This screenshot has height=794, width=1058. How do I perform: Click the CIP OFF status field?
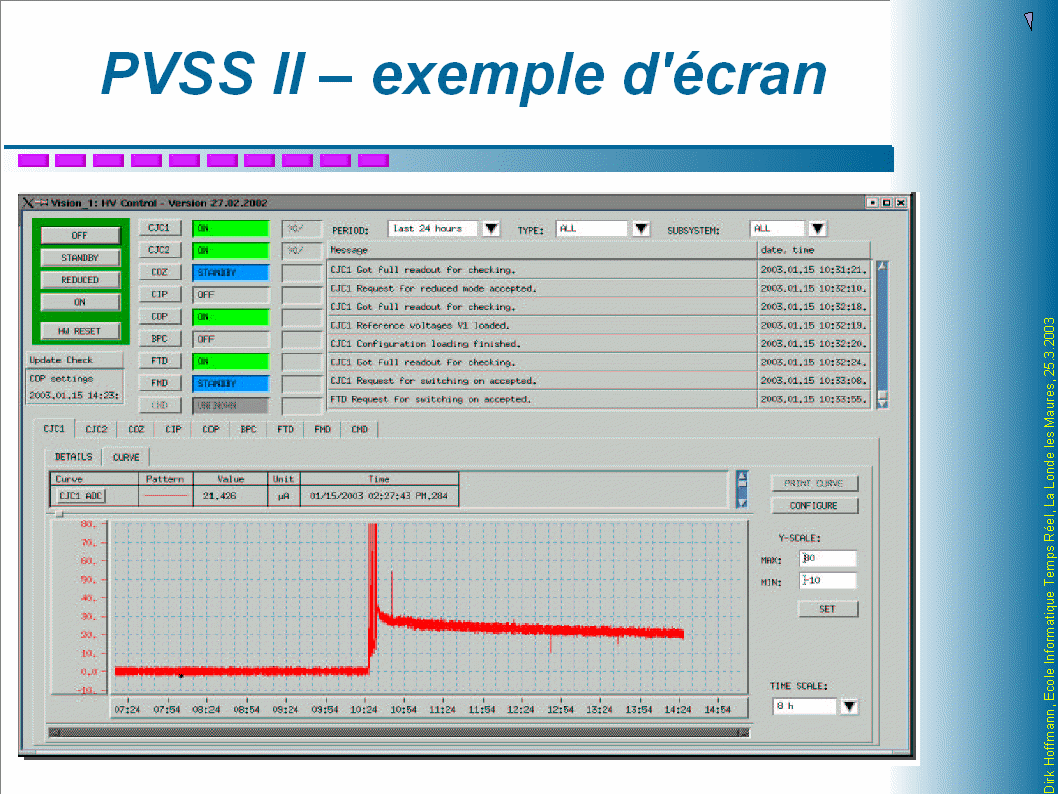click(231, 295)
